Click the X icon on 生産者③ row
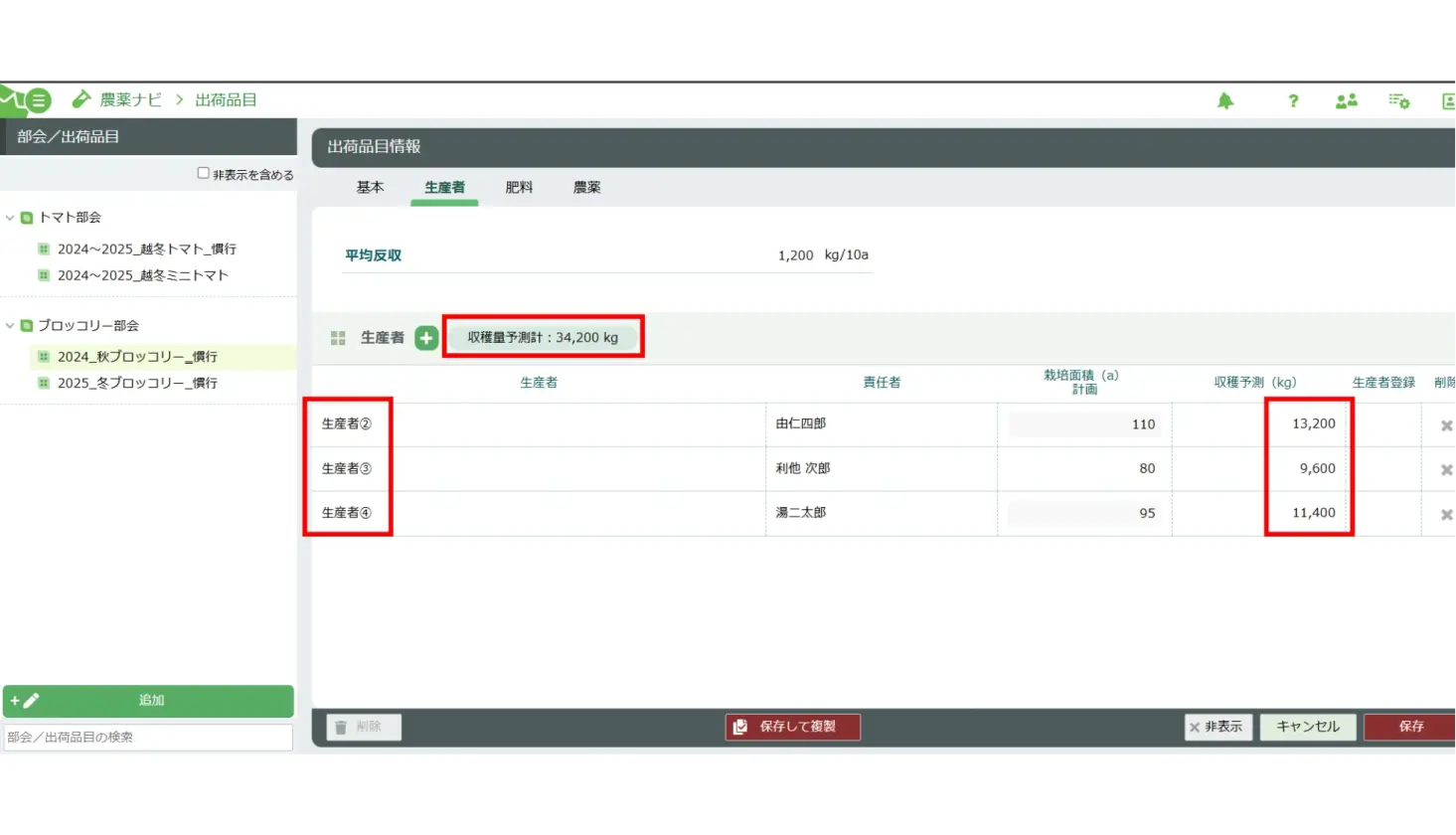The height and width of the screenshot is (835, 1456). (x=1446, y=469)
